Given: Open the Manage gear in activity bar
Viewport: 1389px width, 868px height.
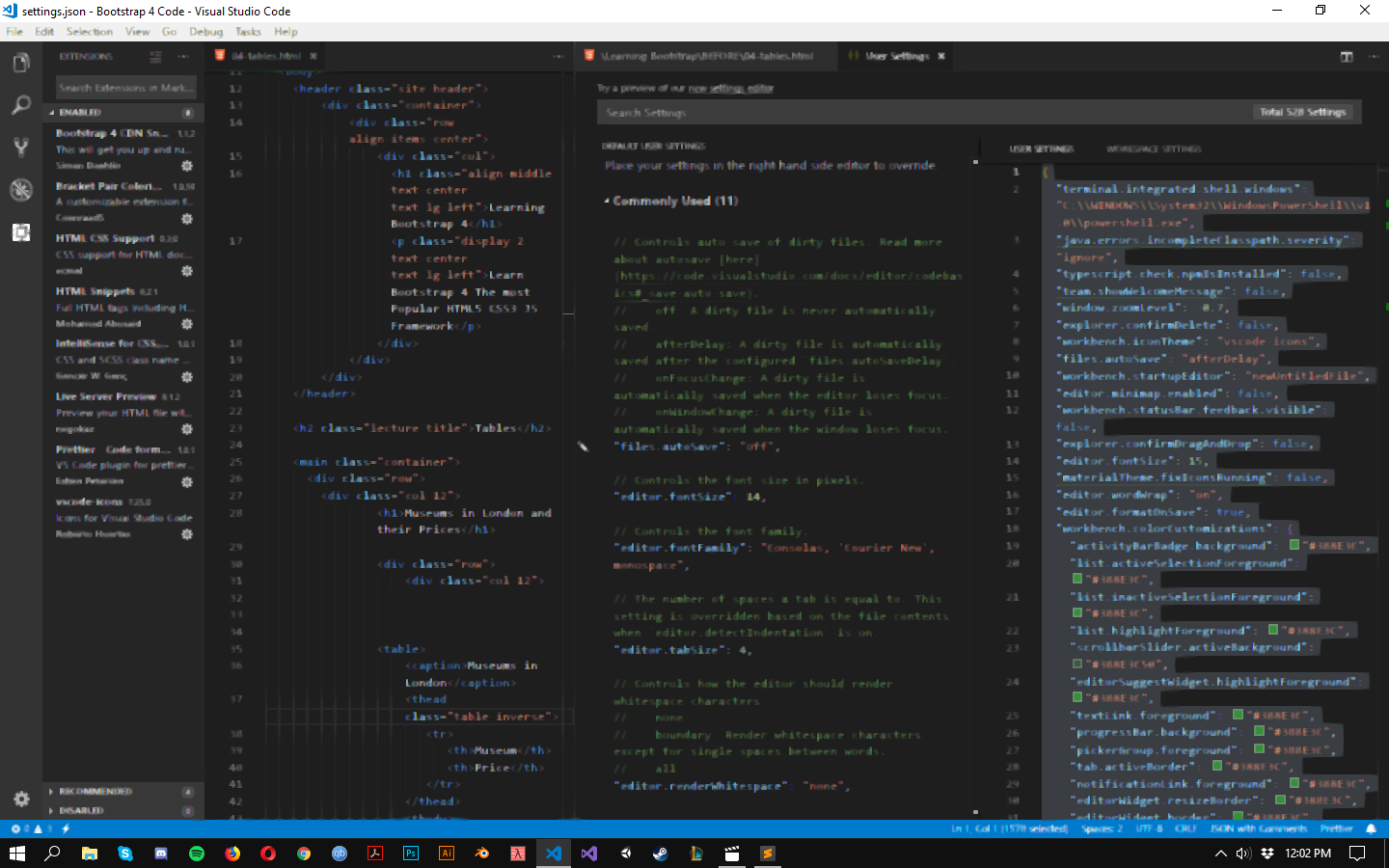Looking at the screenshot, I should click(x=20, y=799).
